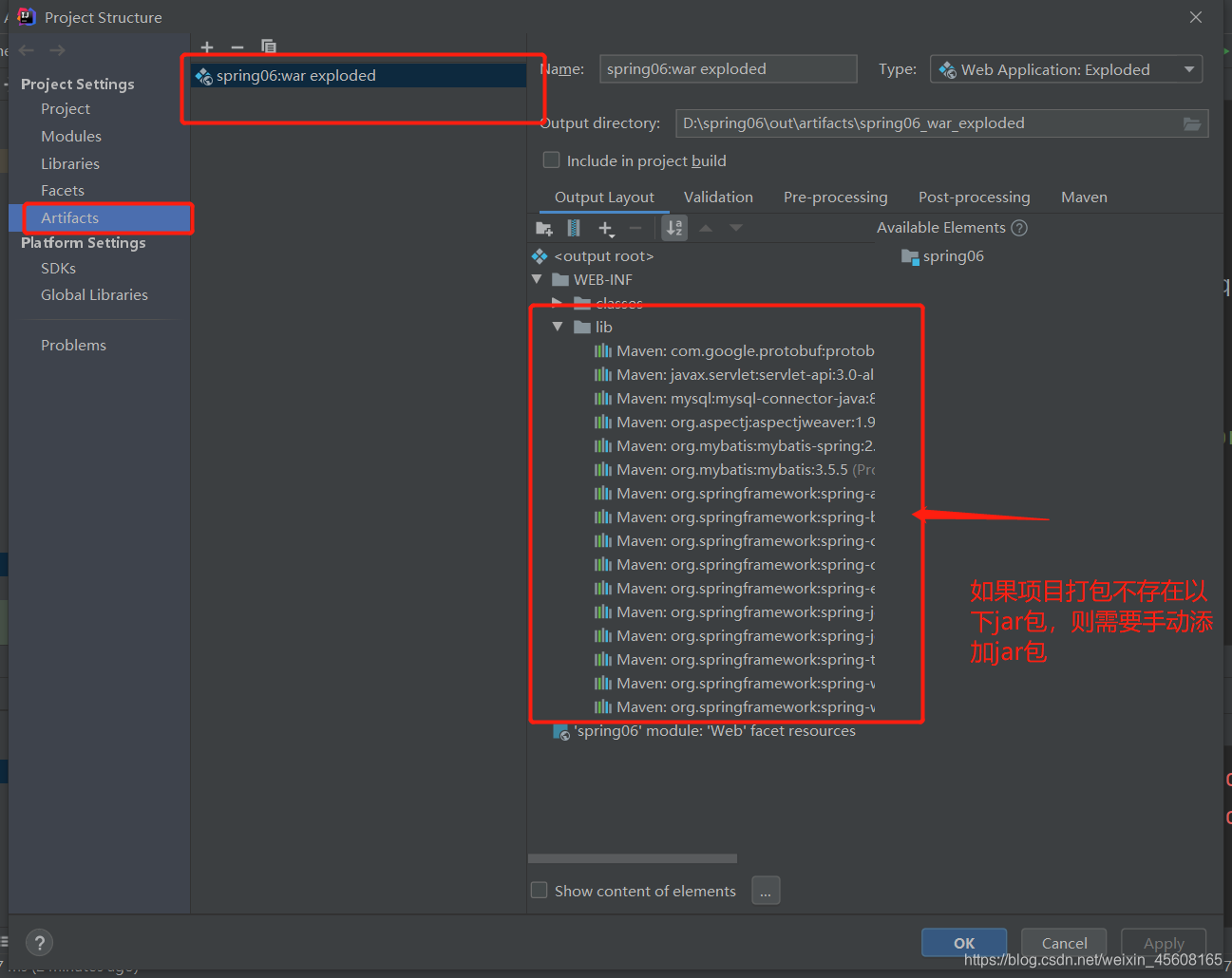Enable Include in project build
The width and height of the screenshot is (1232, 978).
pyautogui.click(x=551, y=160)
